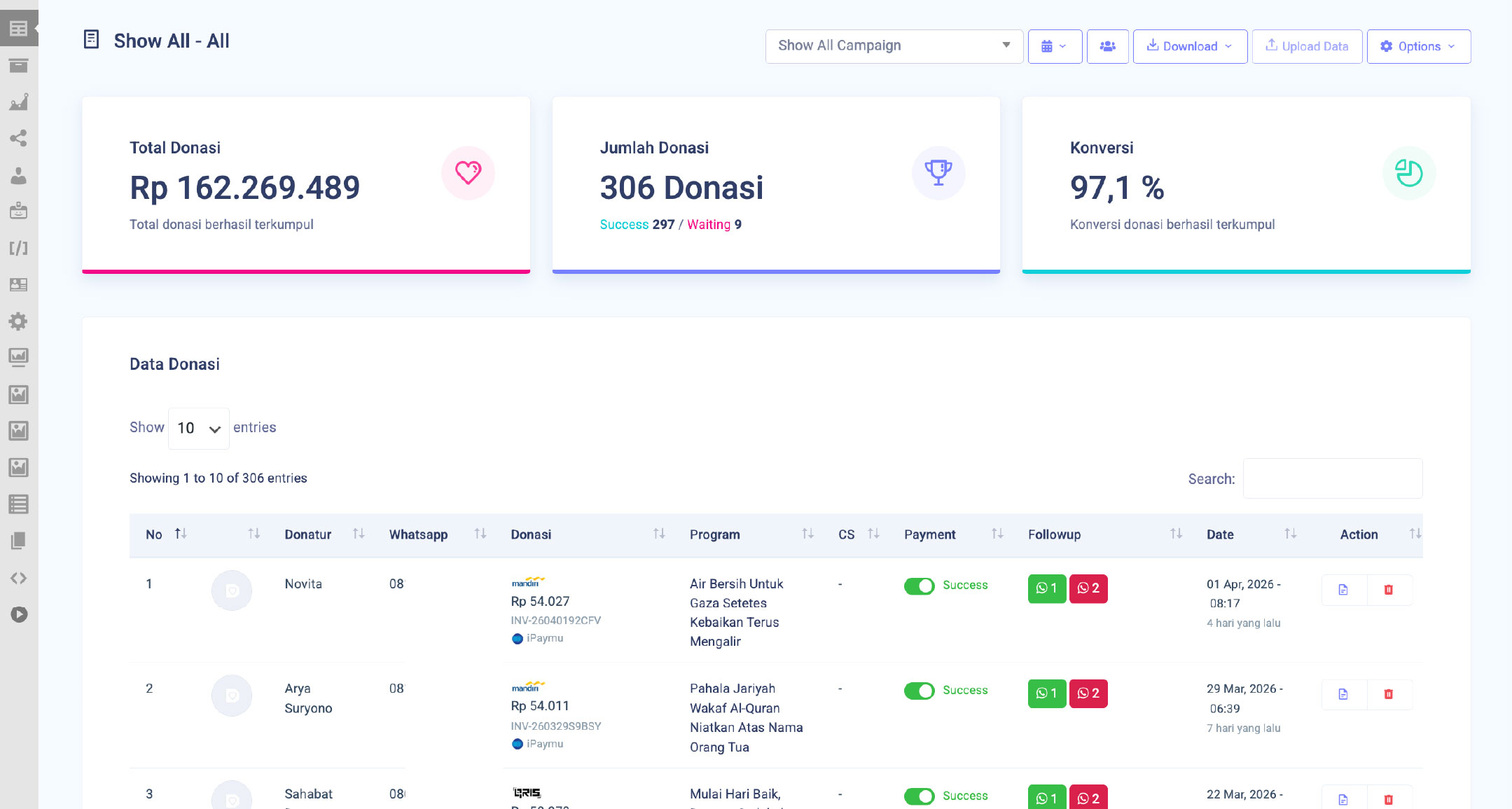Screen dimensions: 1512x809
Task: Open the entries count 10 dropdown
Action: click(x=198, y=428)
